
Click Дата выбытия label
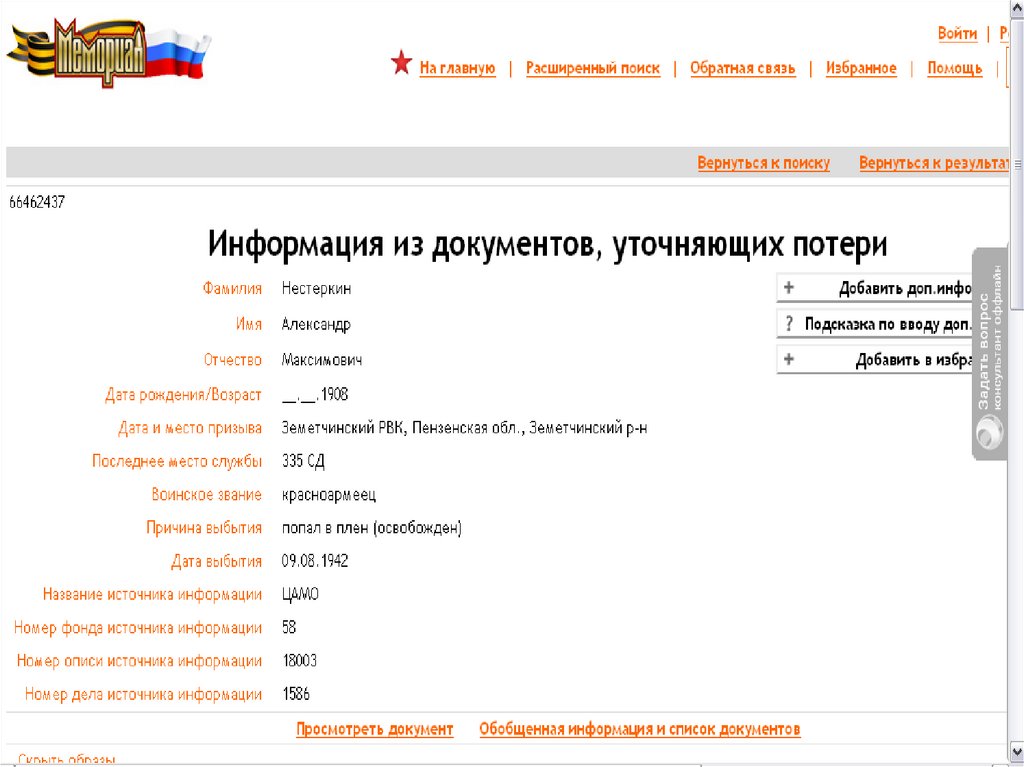(x=216, y=561)
